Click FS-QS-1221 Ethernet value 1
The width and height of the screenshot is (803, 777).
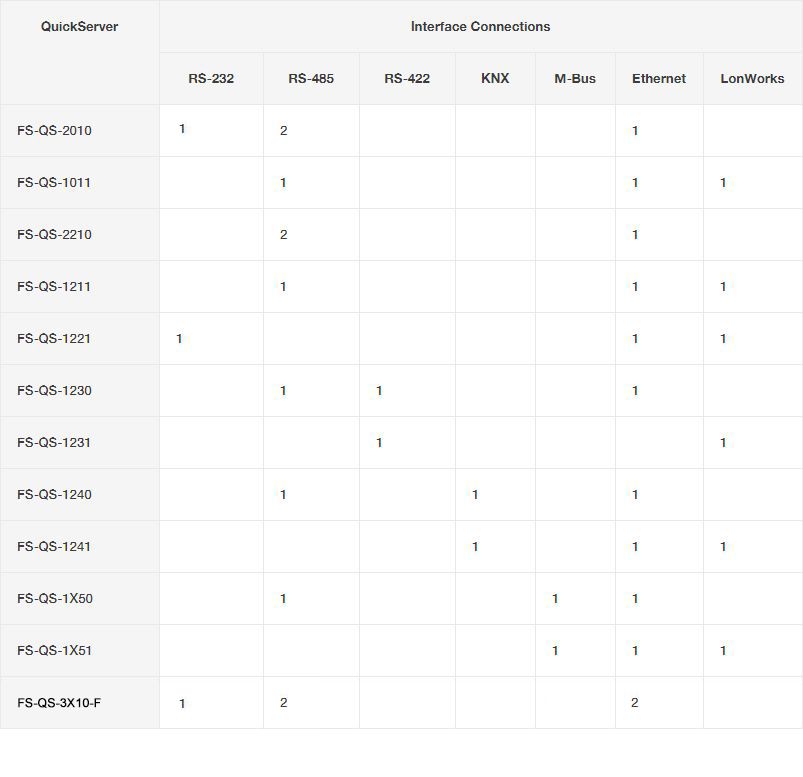coord(635,339)
